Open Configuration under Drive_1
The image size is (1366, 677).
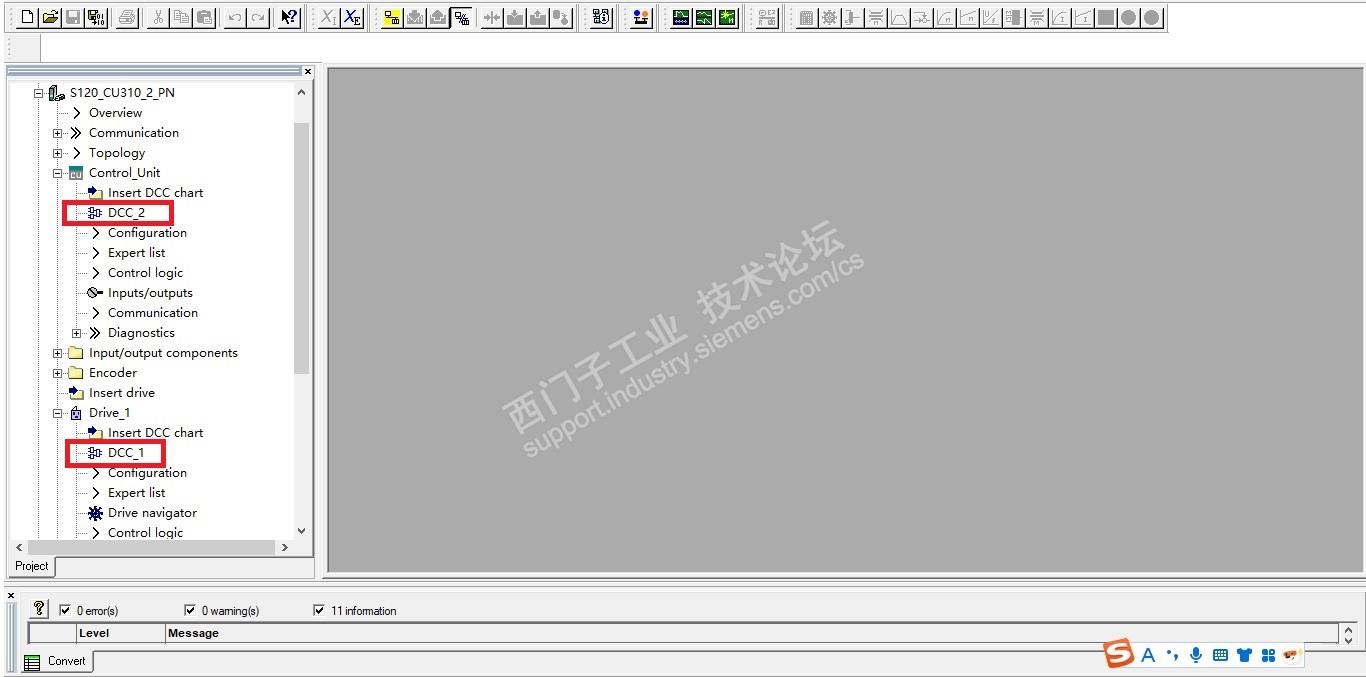click(147, 473)
